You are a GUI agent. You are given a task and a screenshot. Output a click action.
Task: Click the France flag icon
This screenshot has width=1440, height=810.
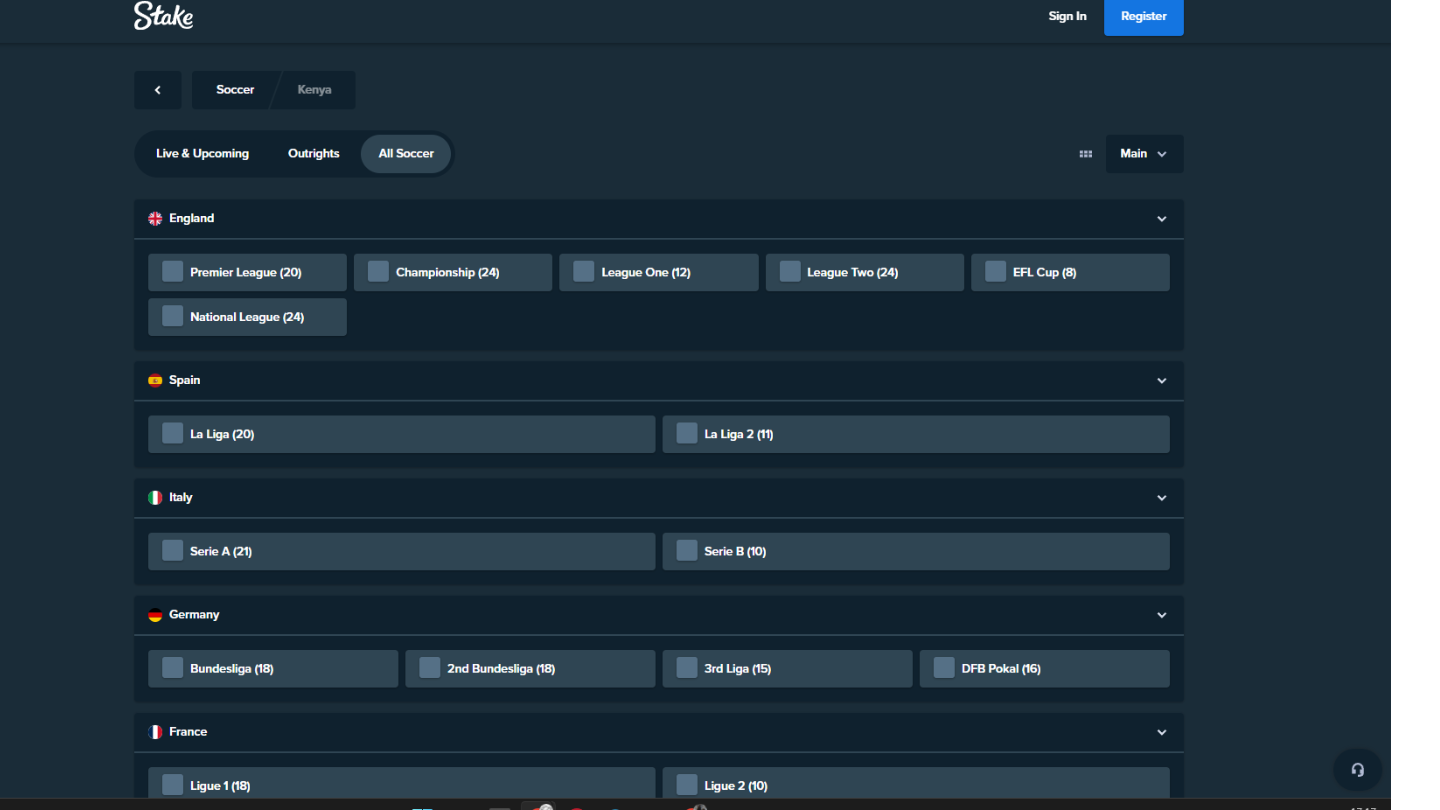point(155,732)
